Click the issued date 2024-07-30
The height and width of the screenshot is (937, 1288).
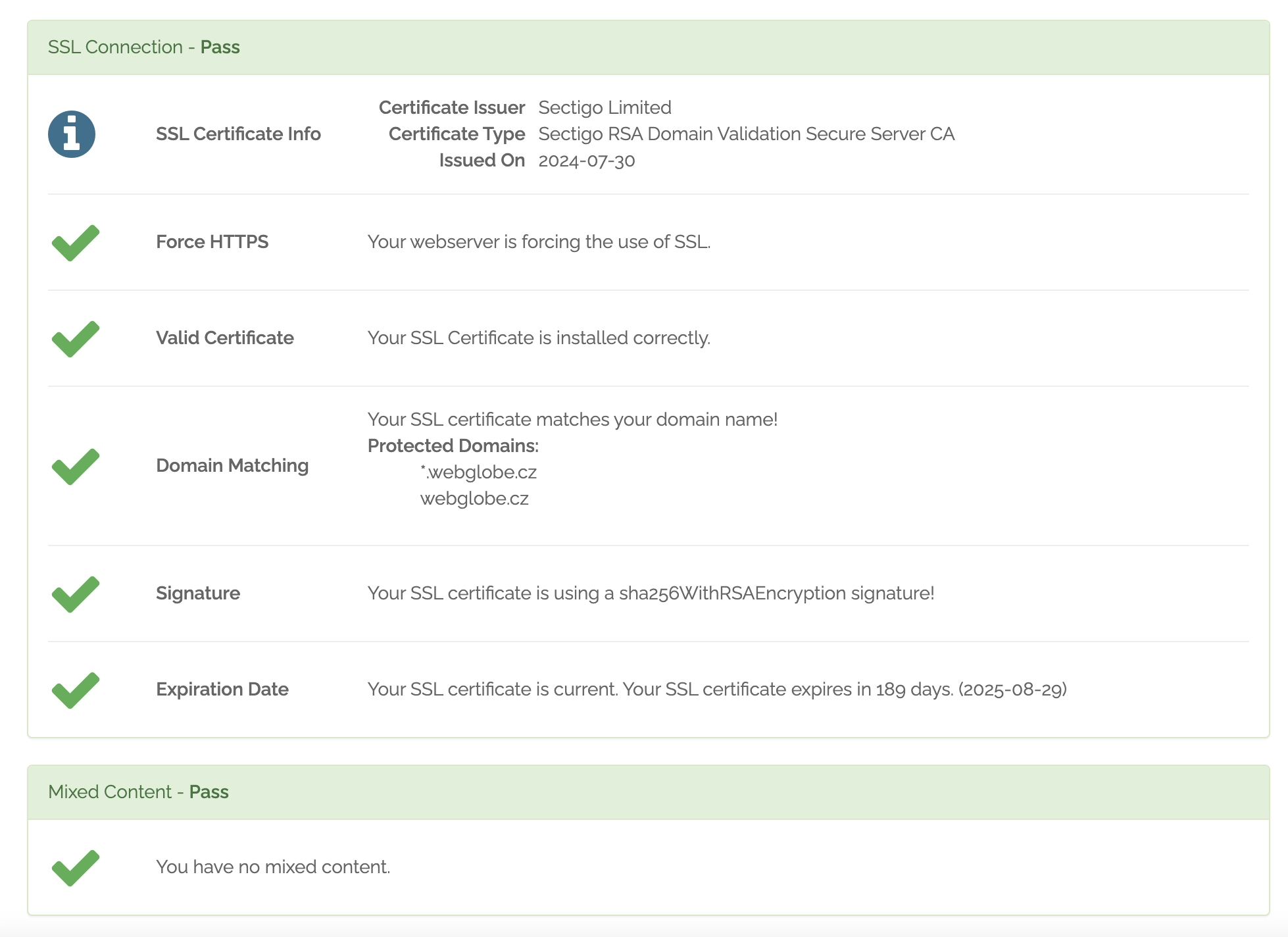(x=587, y=161)
